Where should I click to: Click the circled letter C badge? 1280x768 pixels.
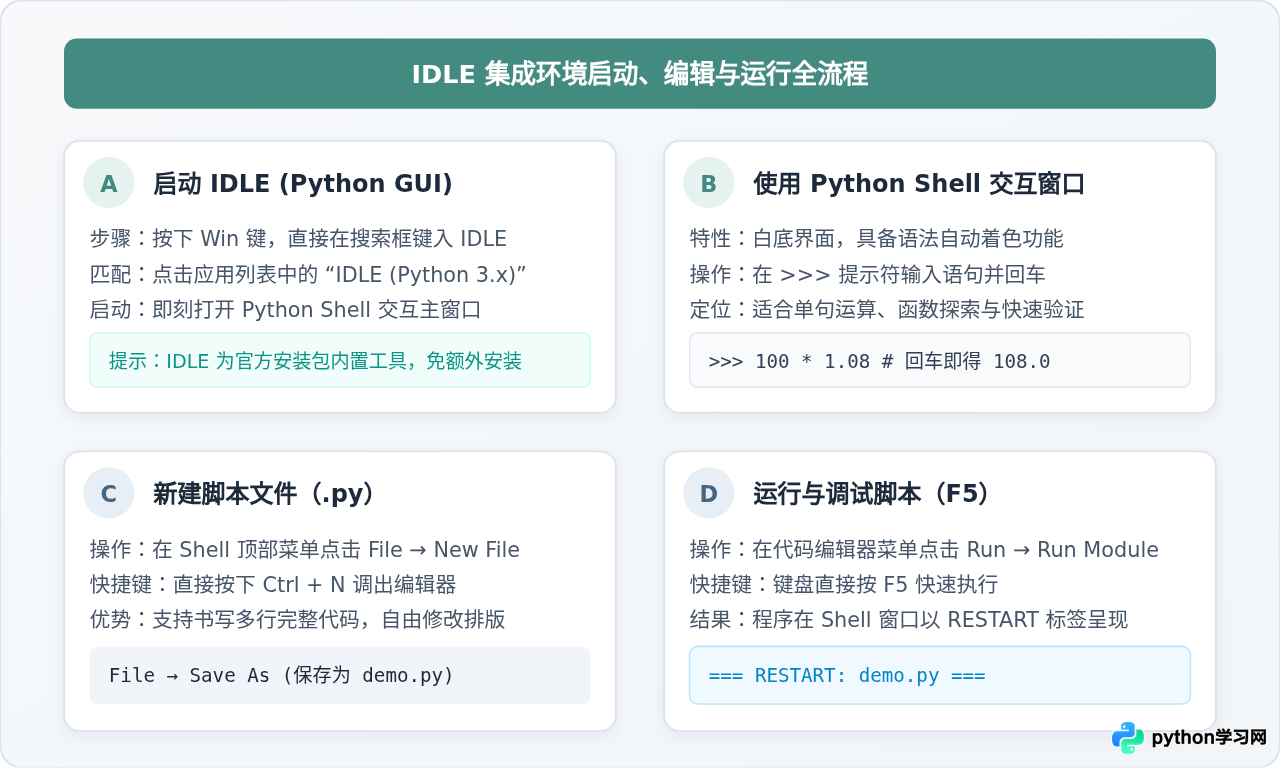[109, 494]
